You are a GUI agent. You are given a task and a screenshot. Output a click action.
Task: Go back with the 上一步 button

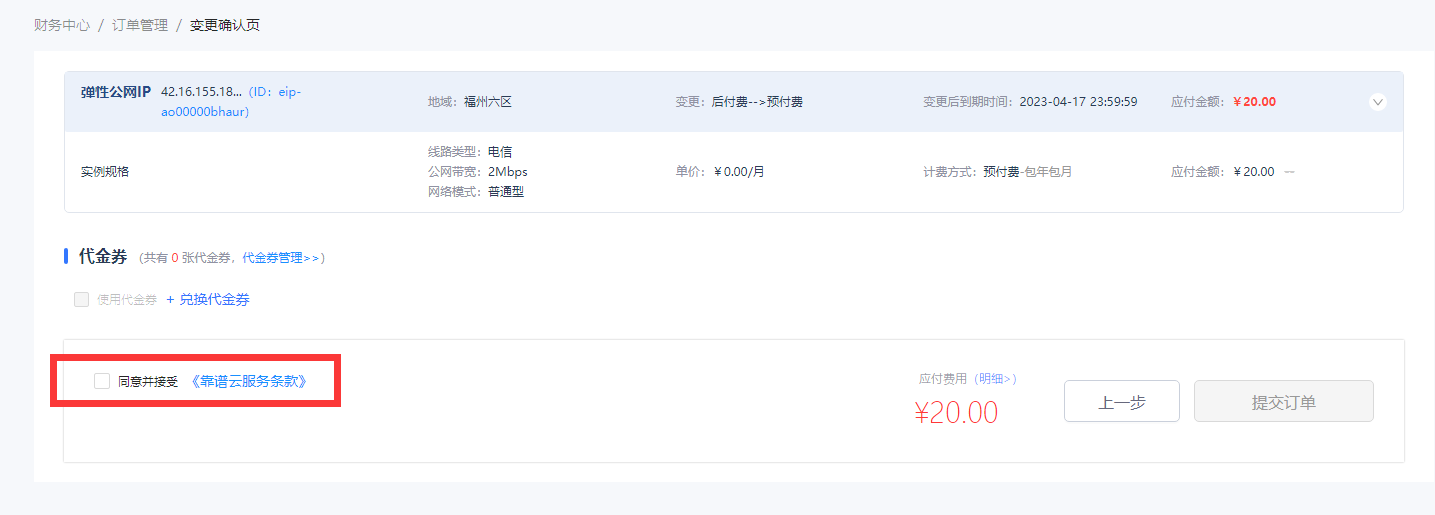tap(1122, 402)
